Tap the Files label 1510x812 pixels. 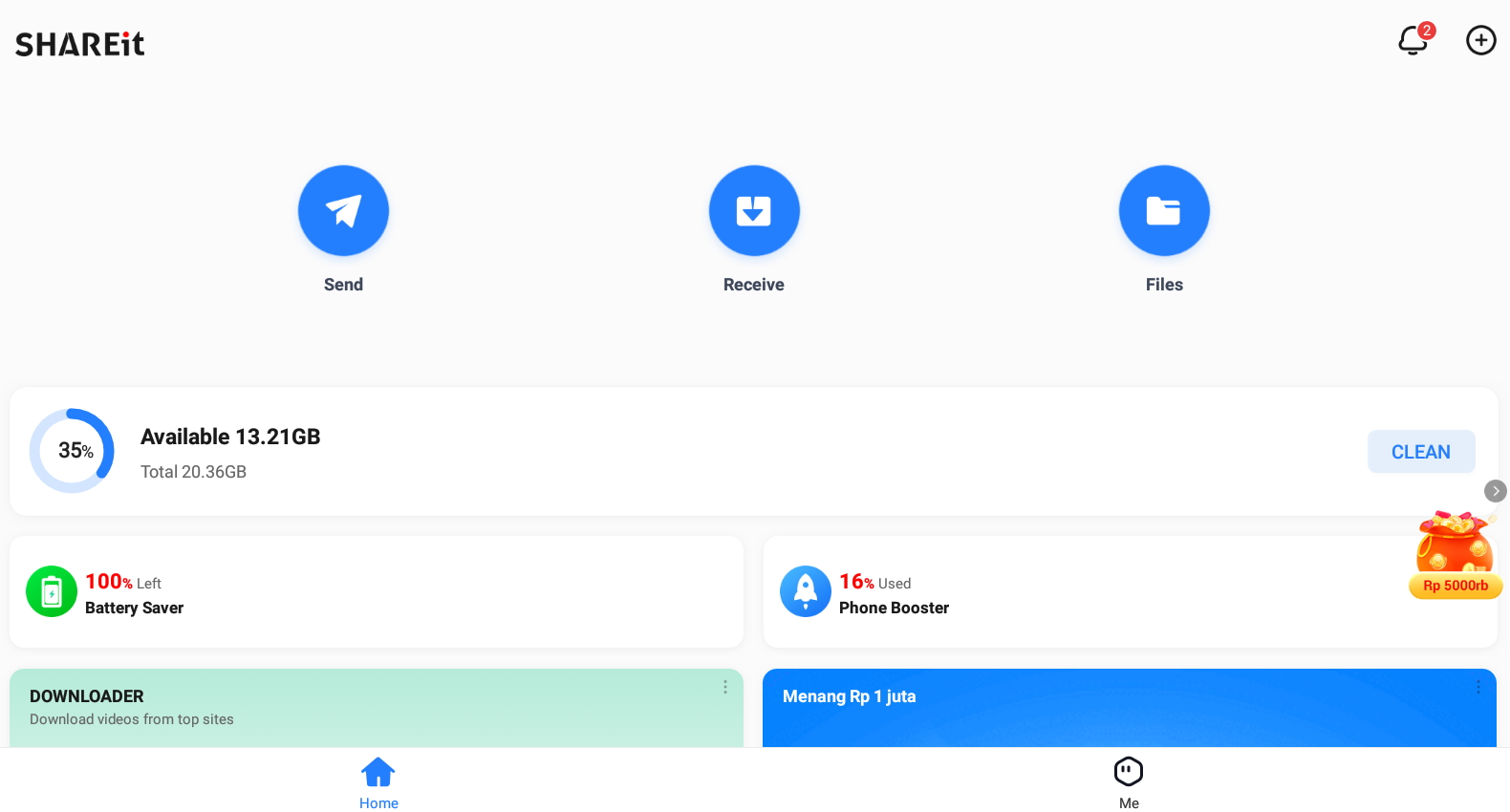(x=1164, y=285)
